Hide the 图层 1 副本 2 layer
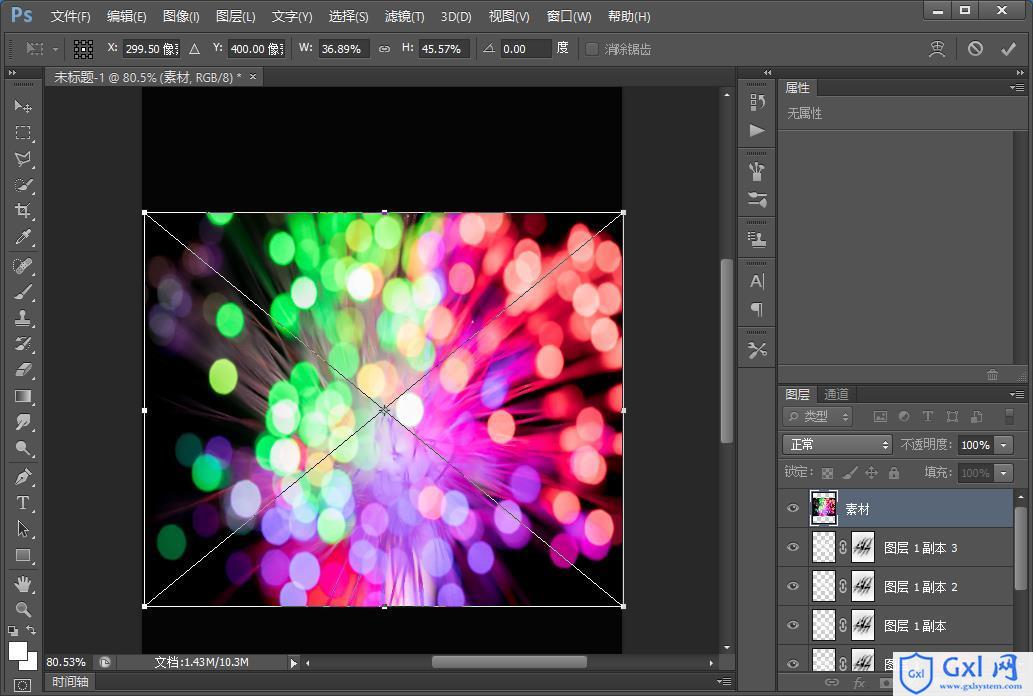 tap(793, 586)
